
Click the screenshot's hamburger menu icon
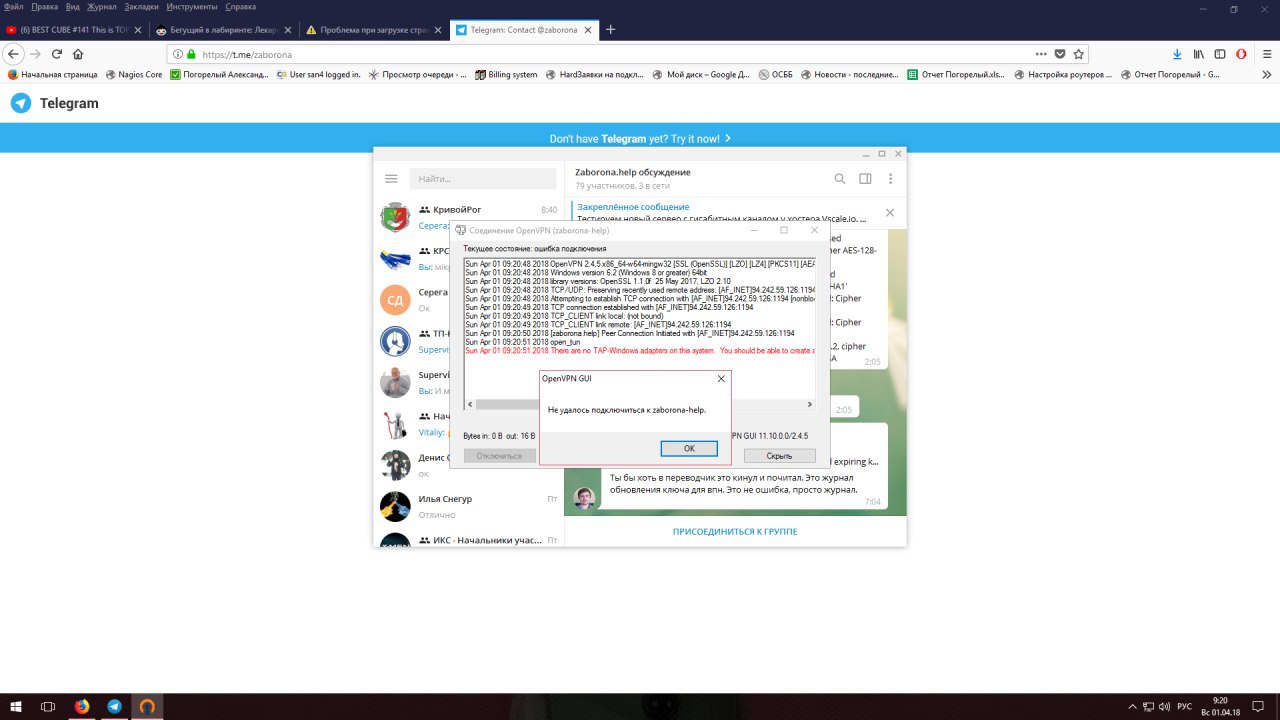[391, 179]
